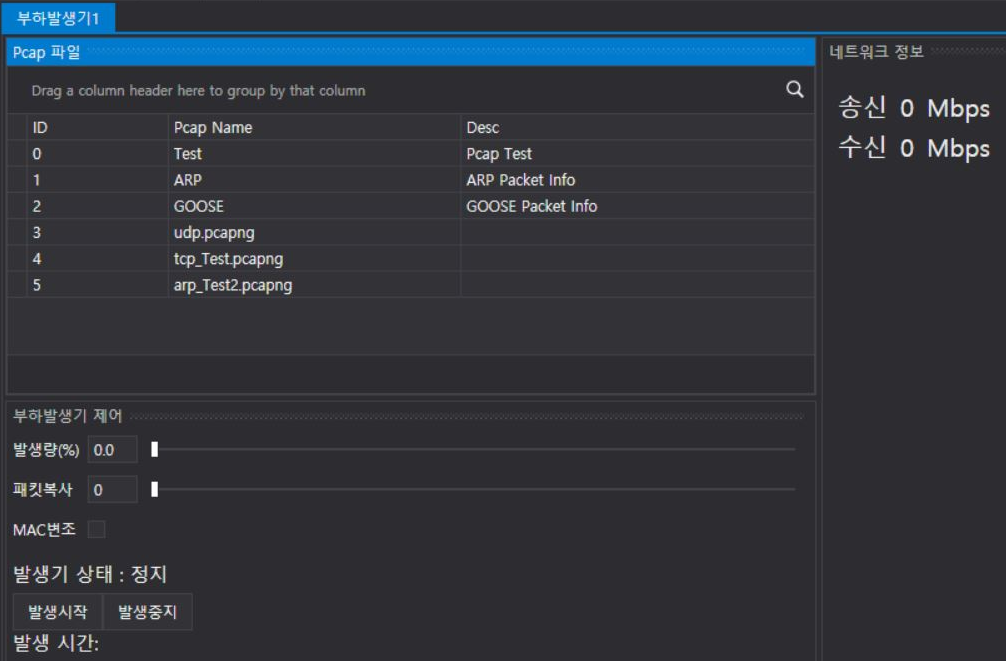This screenshot has width=1006, height=661.
Task: Select the arp_Test2.pcapng row
Action: point(411,285)
